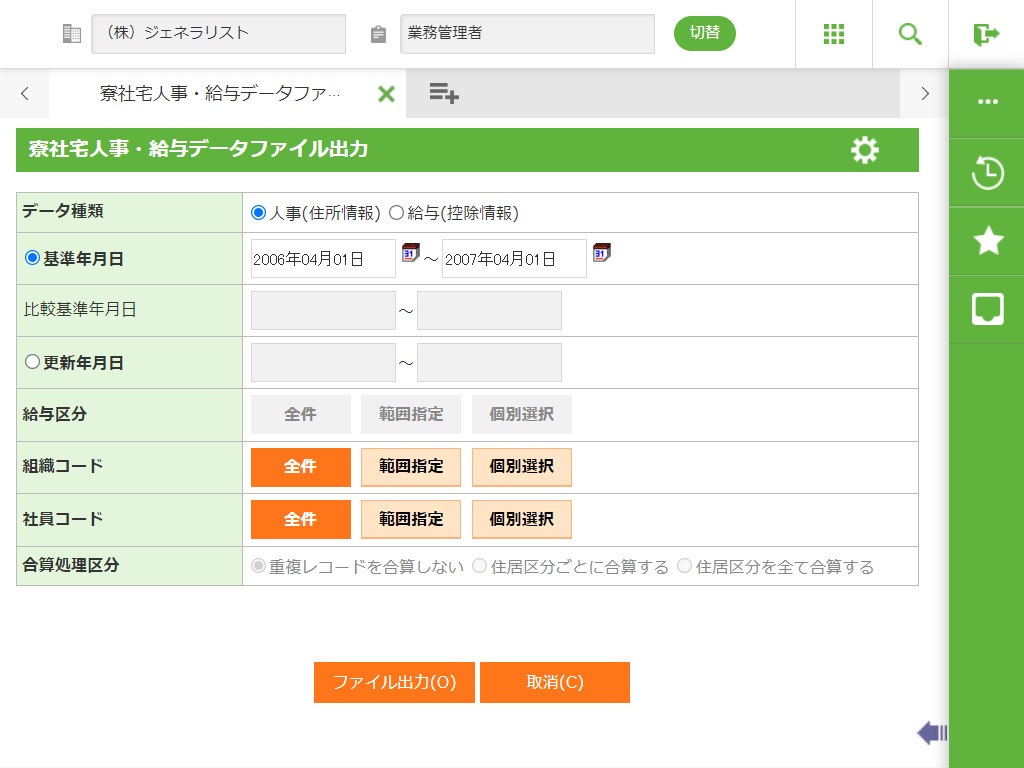Expand the three-dots sidebar menu
Image resolution: width=1024 pixels, height=768 pixels.
[x=987, y=102]
